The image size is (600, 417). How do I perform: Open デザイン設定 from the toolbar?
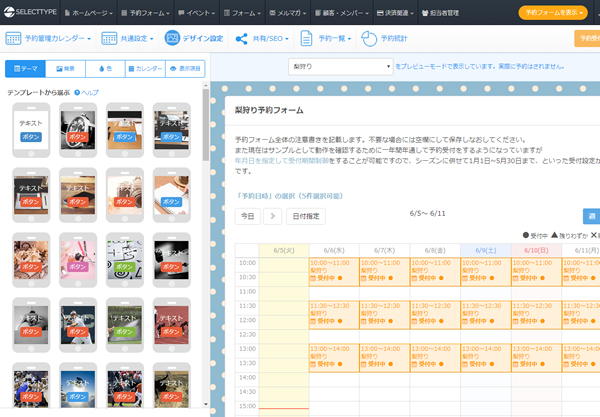[194, 39]
